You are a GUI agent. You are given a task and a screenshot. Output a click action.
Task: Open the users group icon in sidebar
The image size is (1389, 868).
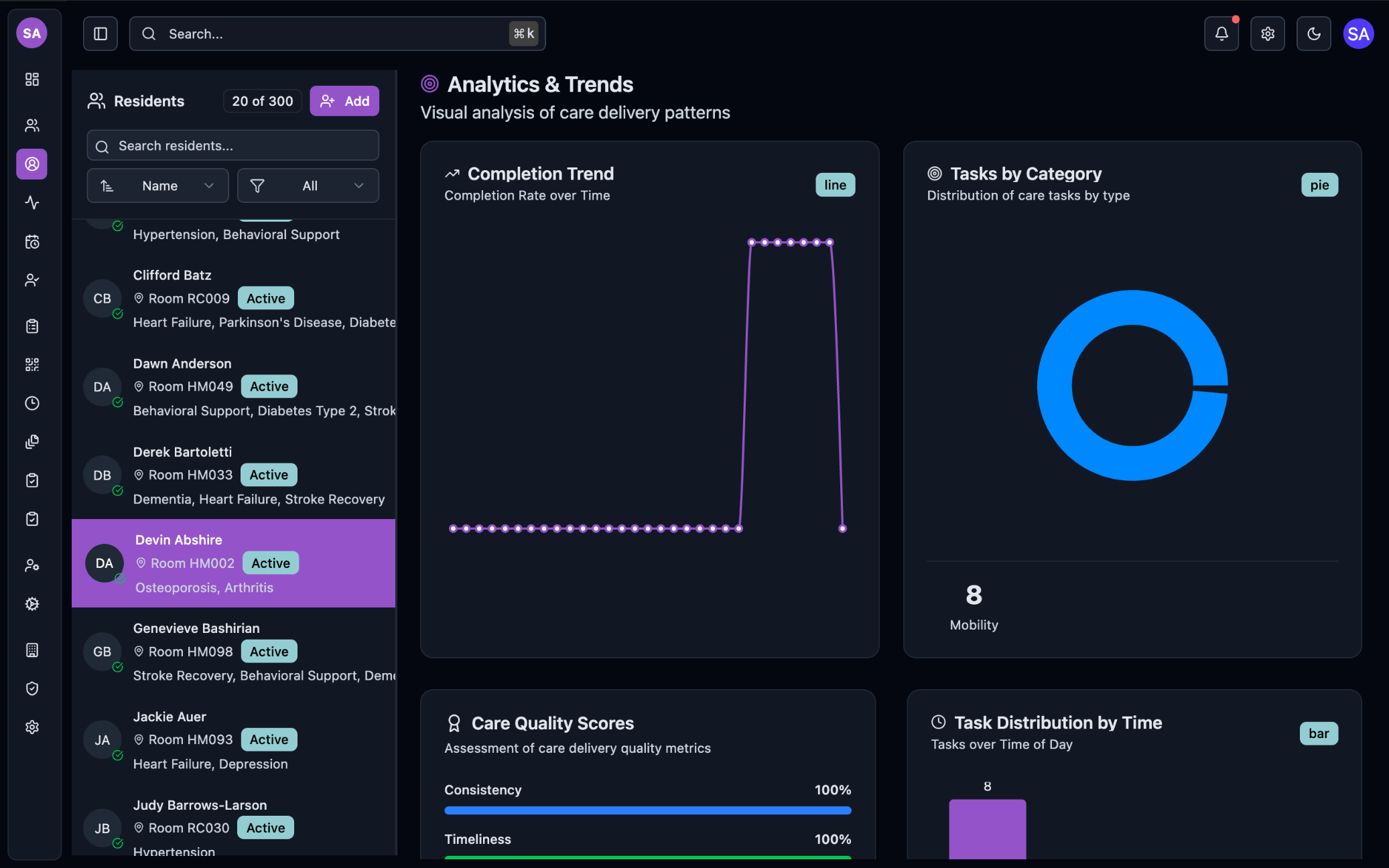coord(31,125)
